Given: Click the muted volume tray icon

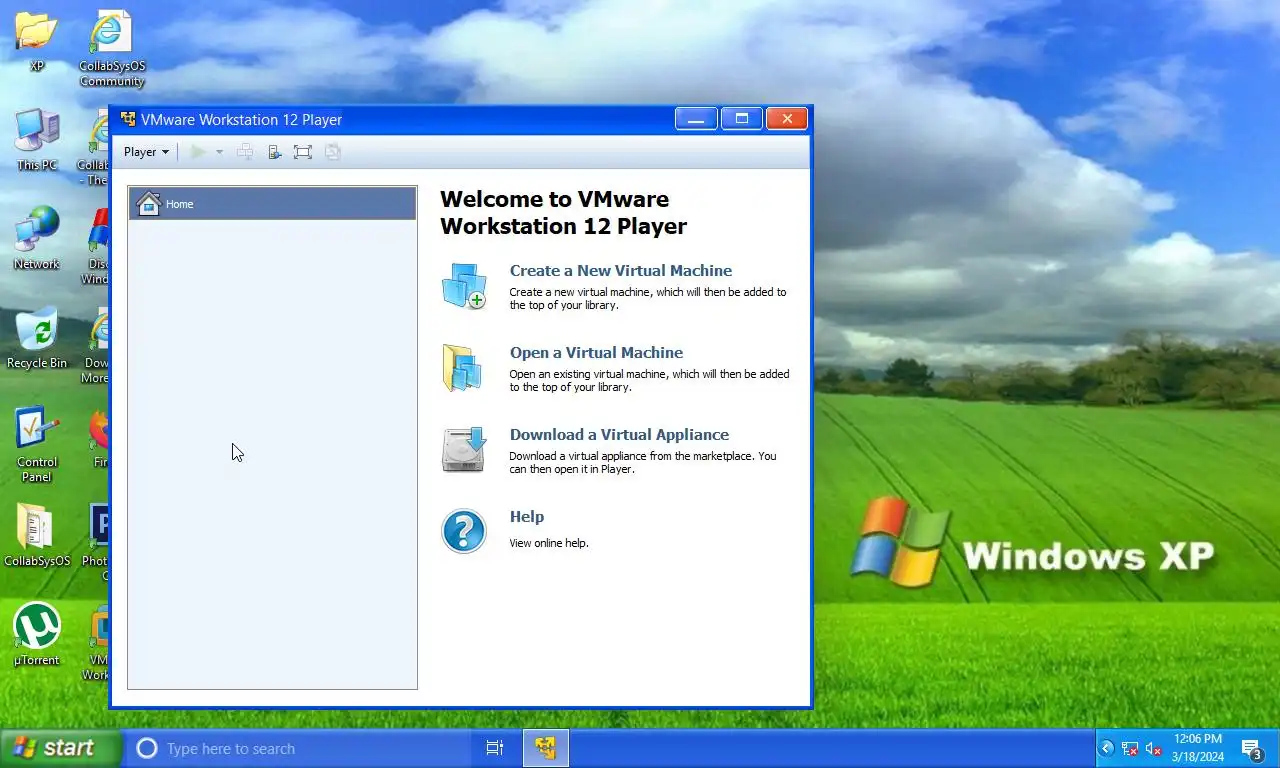Looking at the screenshot, I should click(x=1153, y=748).
